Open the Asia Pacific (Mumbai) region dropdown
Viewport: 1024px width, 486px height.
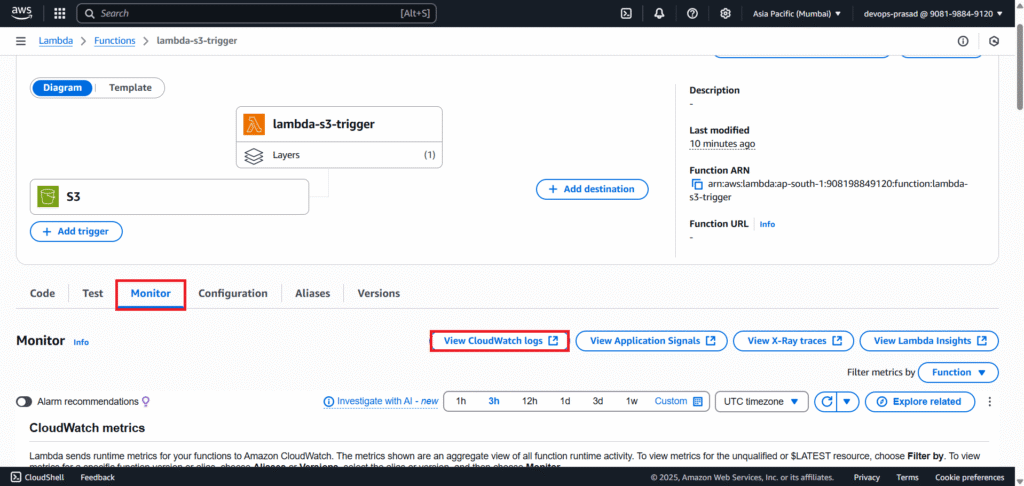(x=797, y=13)
